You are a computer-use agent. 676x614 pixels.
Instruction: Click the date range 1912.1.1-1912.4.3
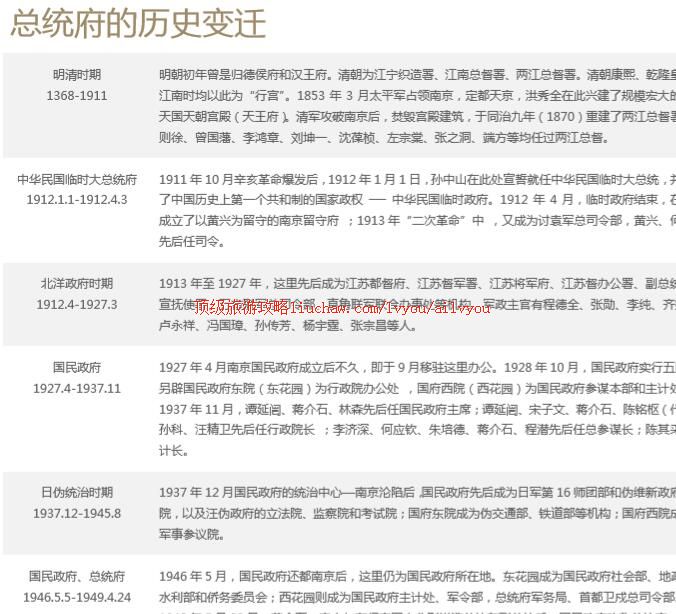(77, 200)
